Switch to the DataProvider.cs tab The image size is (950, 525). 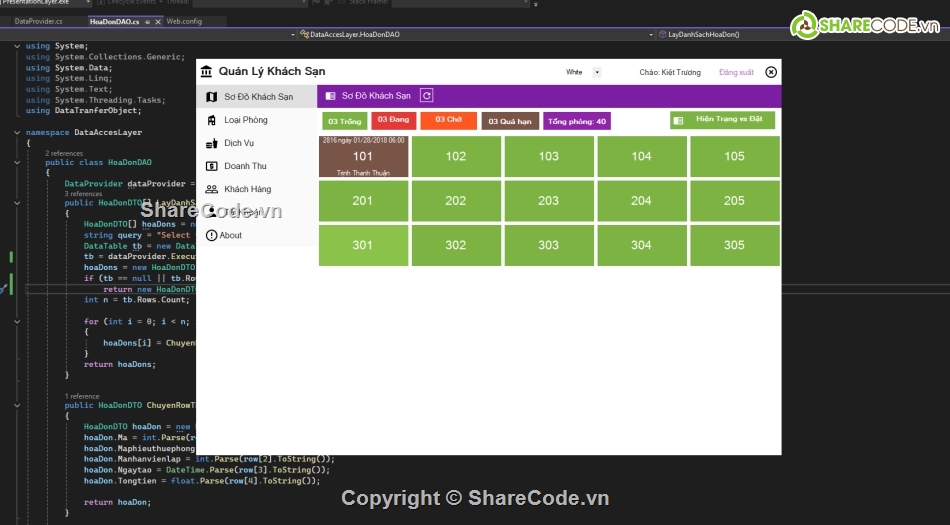(39, 20)
